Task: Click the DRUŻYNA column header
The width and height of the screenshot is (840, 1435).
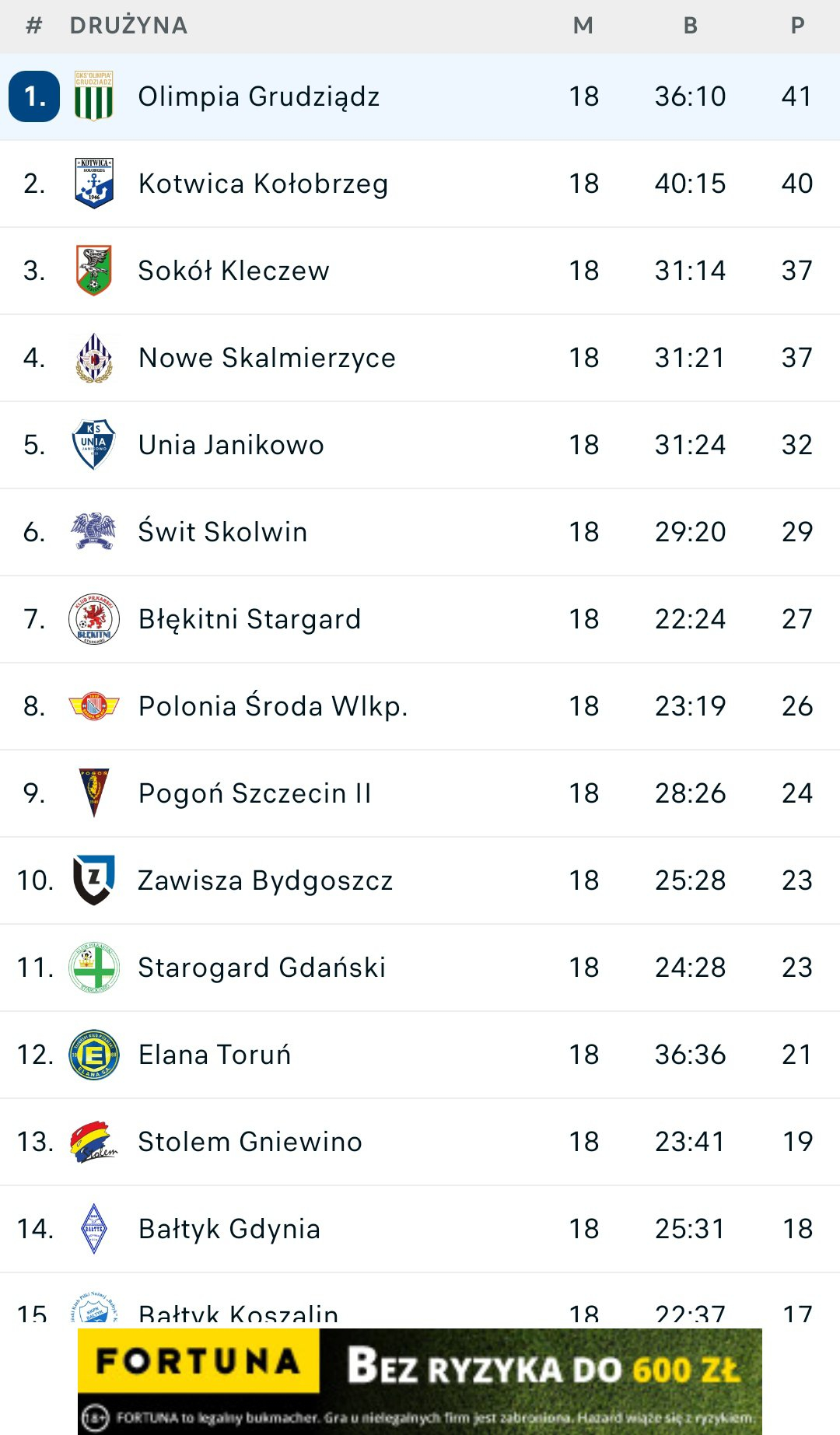Action: [x=128, y=26]
